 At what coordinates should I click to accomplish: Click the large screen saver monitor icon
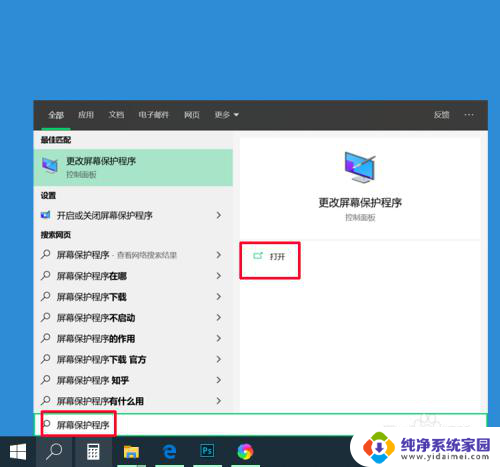click(360, 167)
